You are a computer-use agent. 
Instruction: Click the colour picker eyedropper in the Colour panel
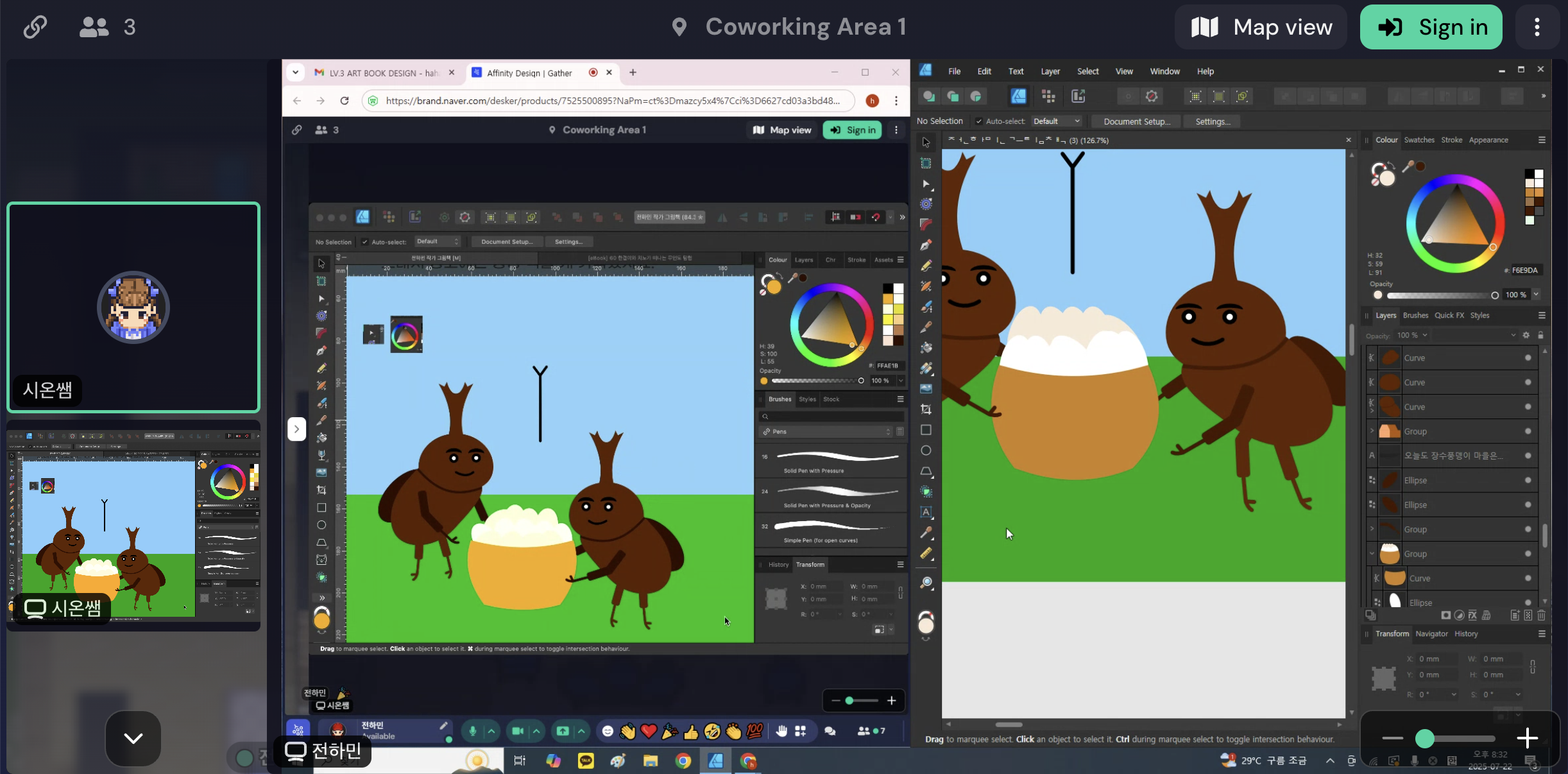pos(1408,167)
